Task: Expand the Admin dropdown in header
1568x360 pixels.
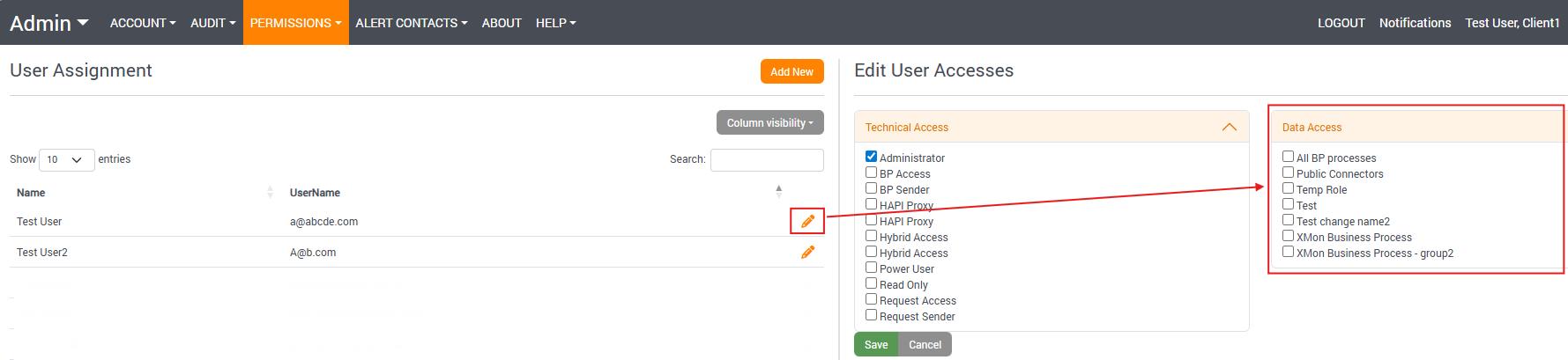Action: [x=49, y=23]
